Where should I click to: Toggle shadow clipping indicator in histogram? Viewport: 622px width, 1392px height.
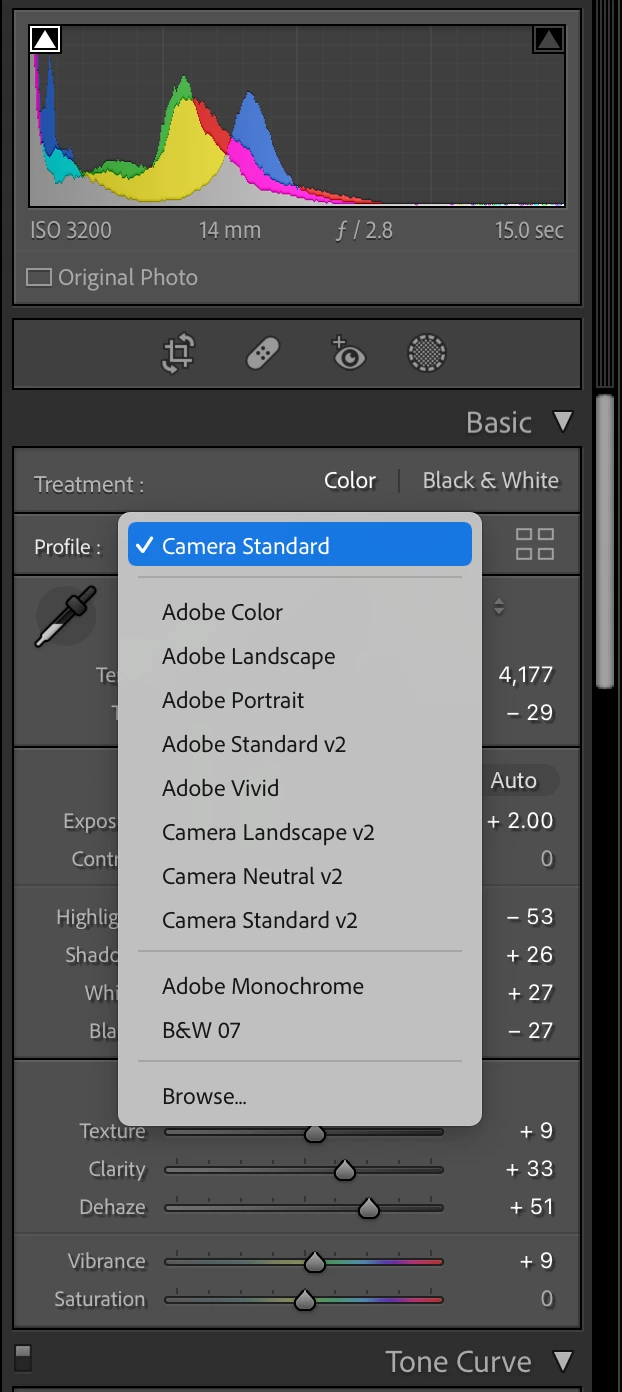[46, 39]
